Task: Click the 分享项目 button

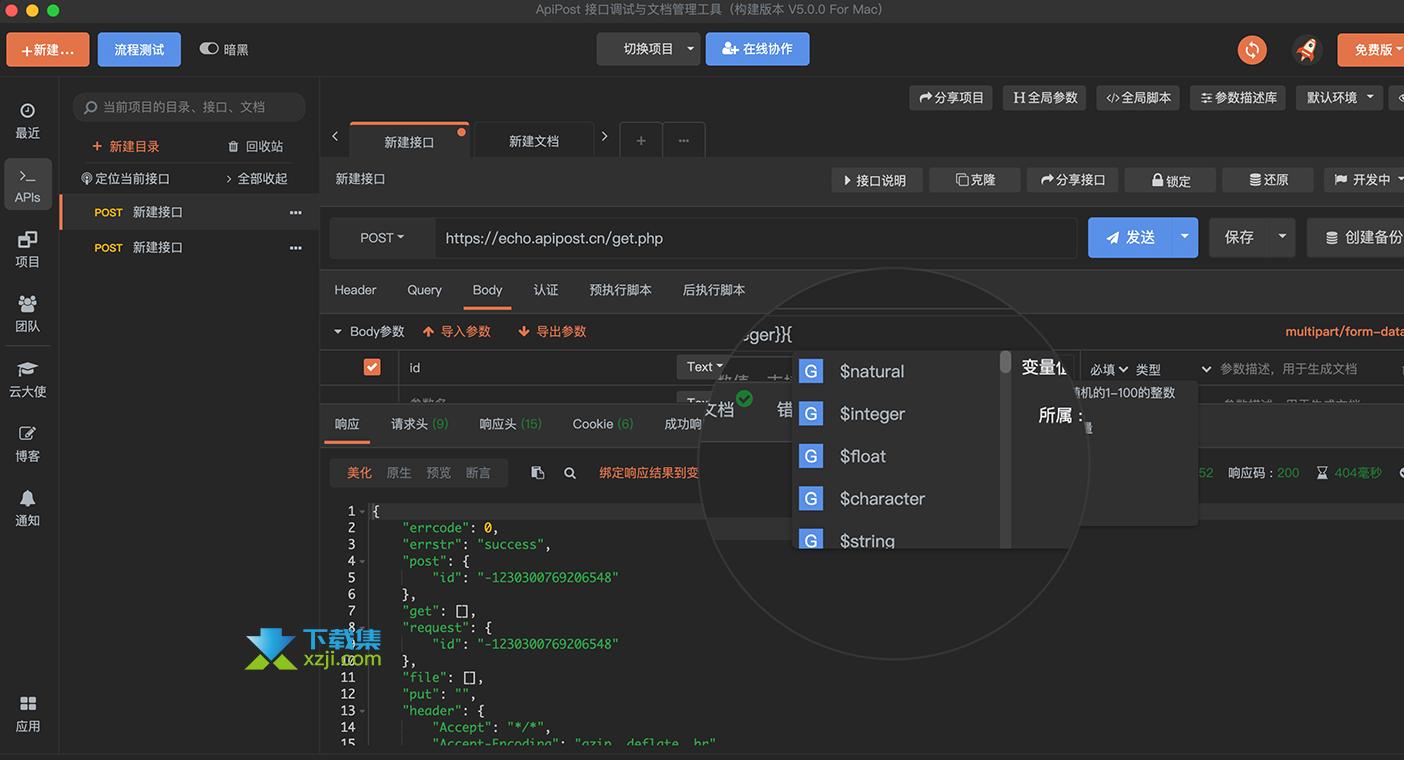Action: tap(950, 97)
